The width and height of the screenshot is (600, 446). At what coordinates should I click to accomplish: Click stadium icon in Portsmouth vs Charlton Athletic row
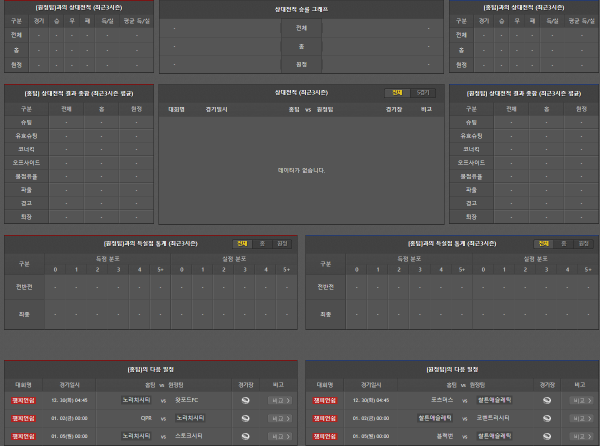[547, 400]
